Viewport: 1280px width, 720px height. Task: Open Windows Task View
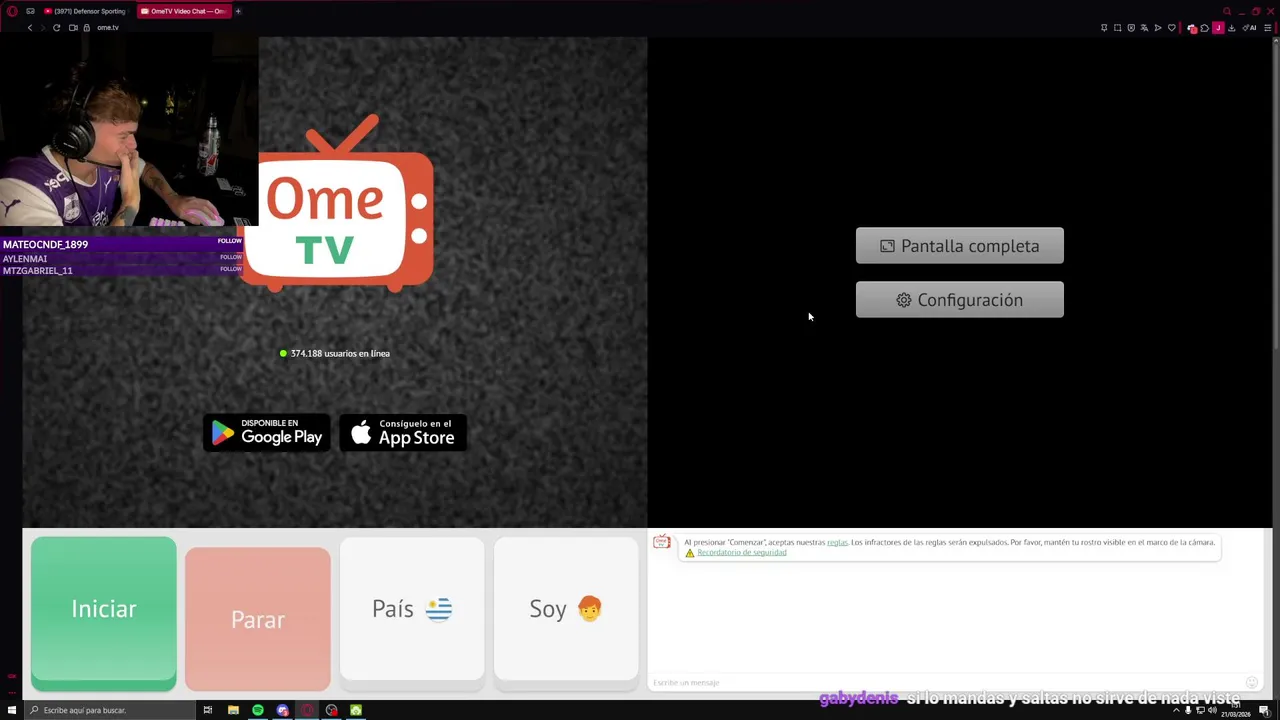(x=208, y=710)
